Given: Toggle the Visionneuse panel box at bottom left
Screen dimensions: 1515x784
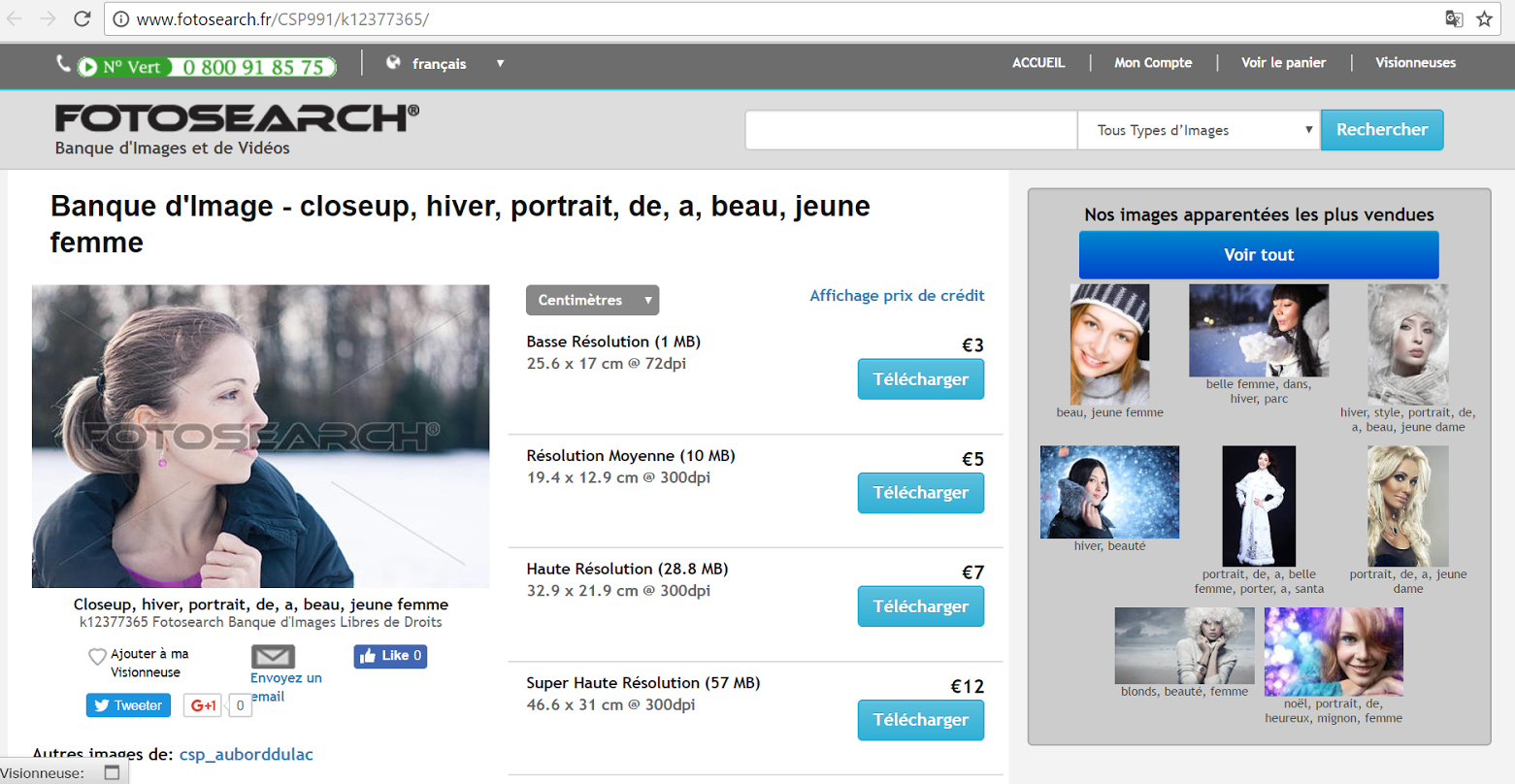Looking at the screenshot, I should 112,773.
